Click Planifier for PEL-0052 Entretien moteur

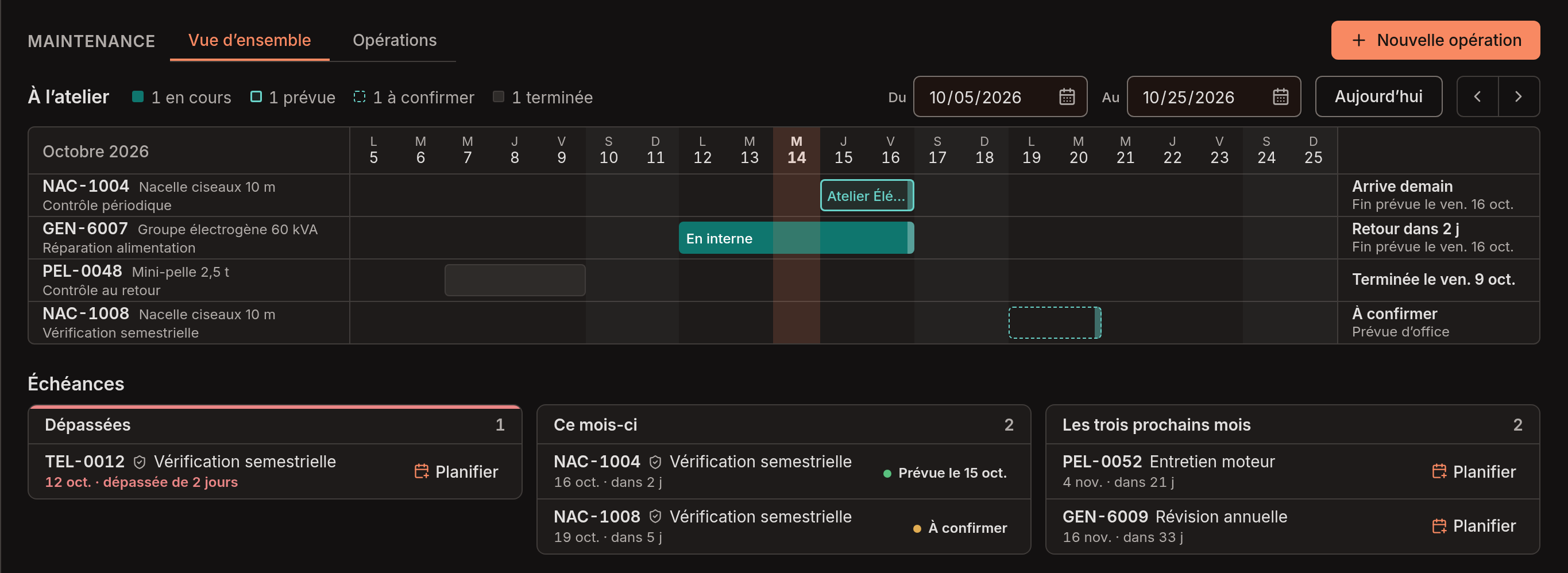click(1474, 471)
